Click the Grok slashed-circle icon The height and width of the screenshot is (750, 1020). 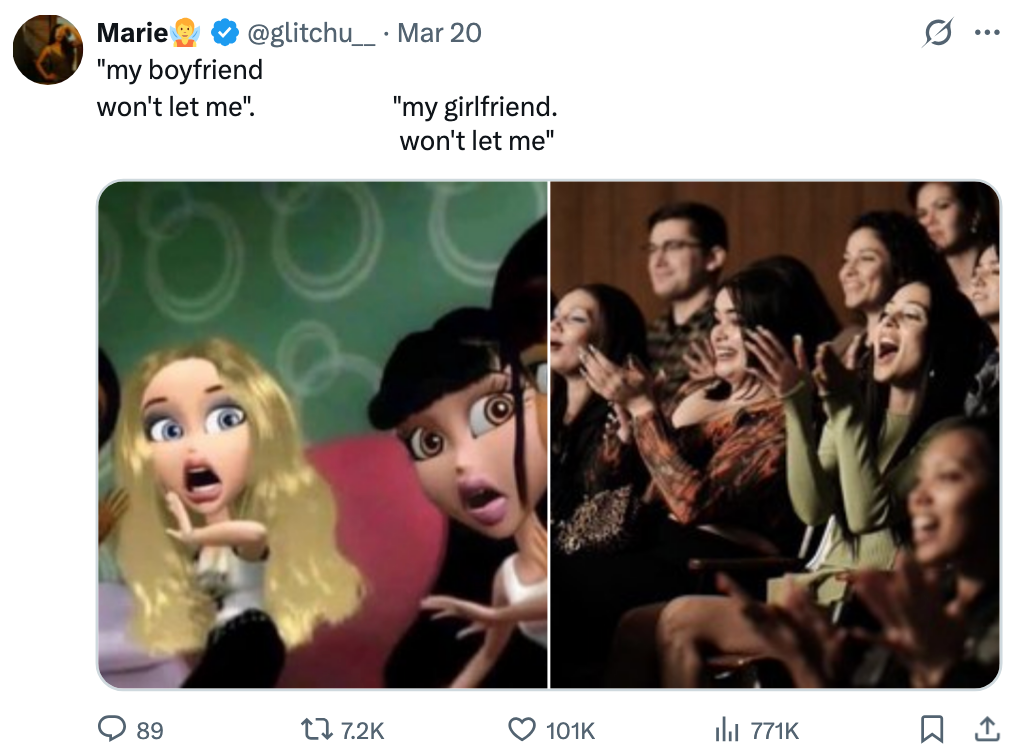click(939, 33)
